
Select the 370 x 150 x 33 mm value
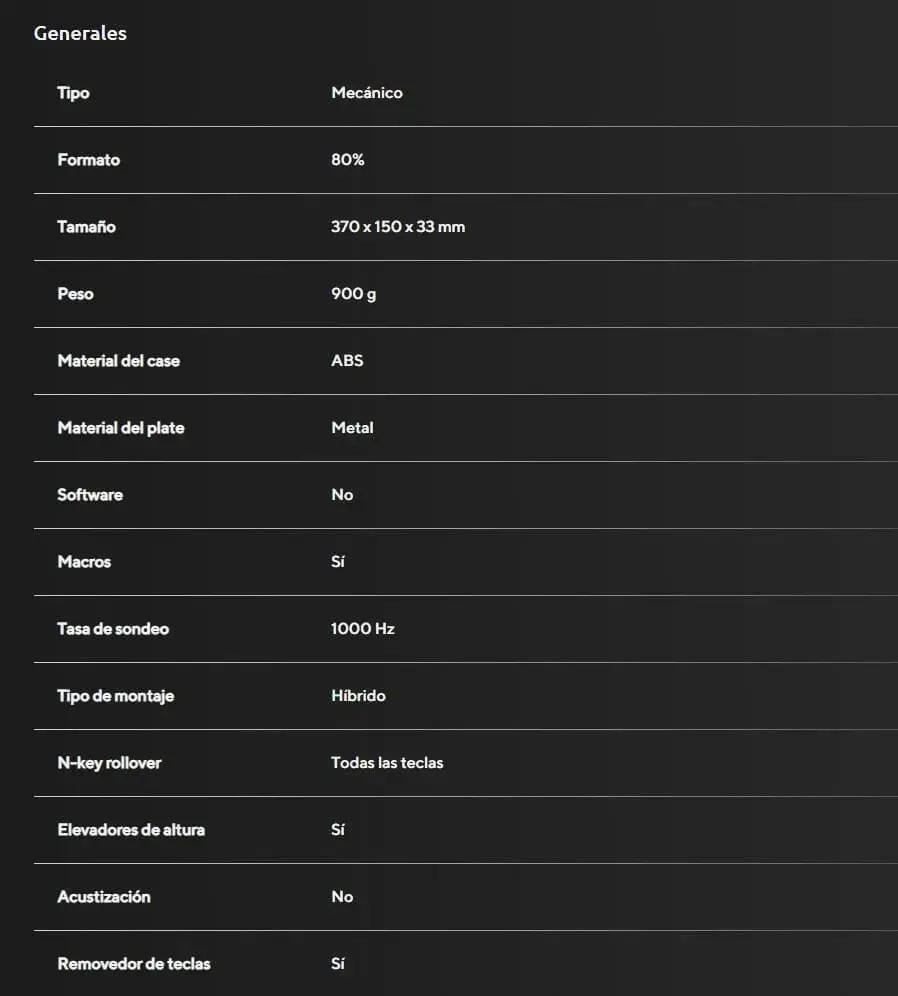[398, 227]
